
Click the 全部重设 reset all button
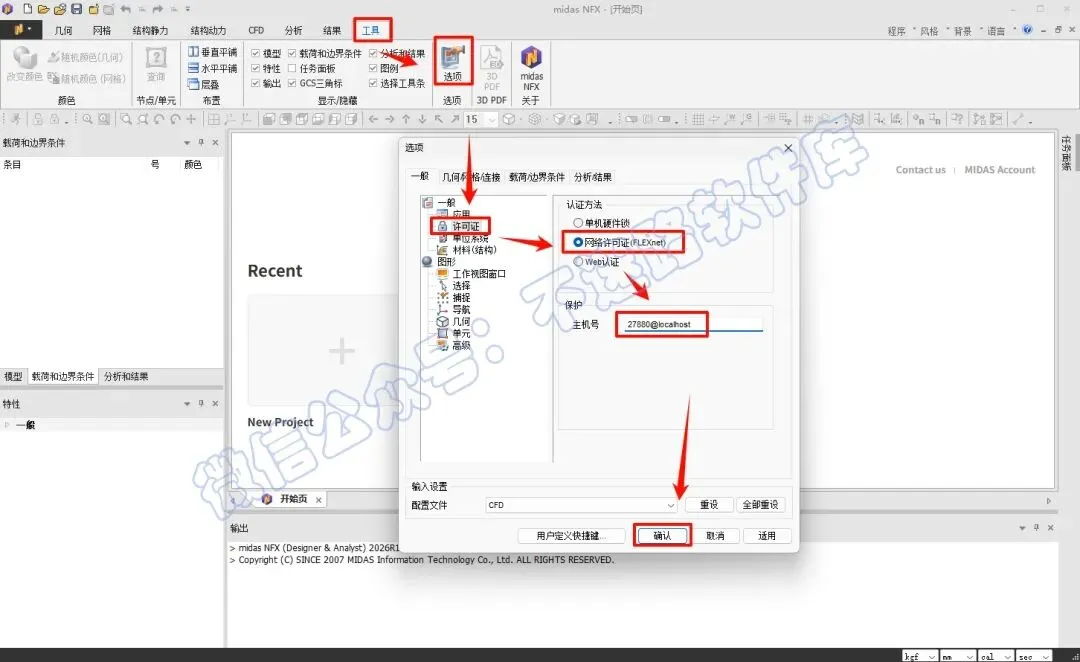click(760, 505)
